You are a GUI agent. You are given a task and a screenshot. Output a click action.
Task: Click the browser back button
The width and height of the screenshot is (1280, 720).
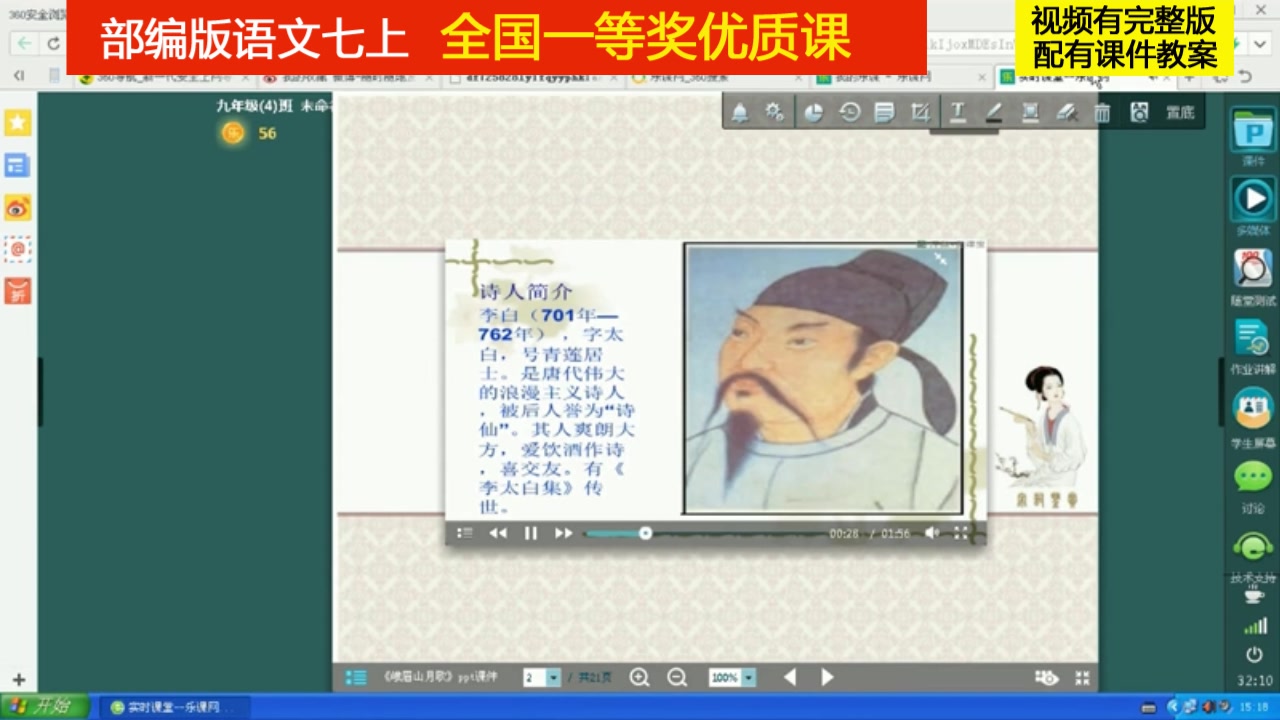[24, 44]
